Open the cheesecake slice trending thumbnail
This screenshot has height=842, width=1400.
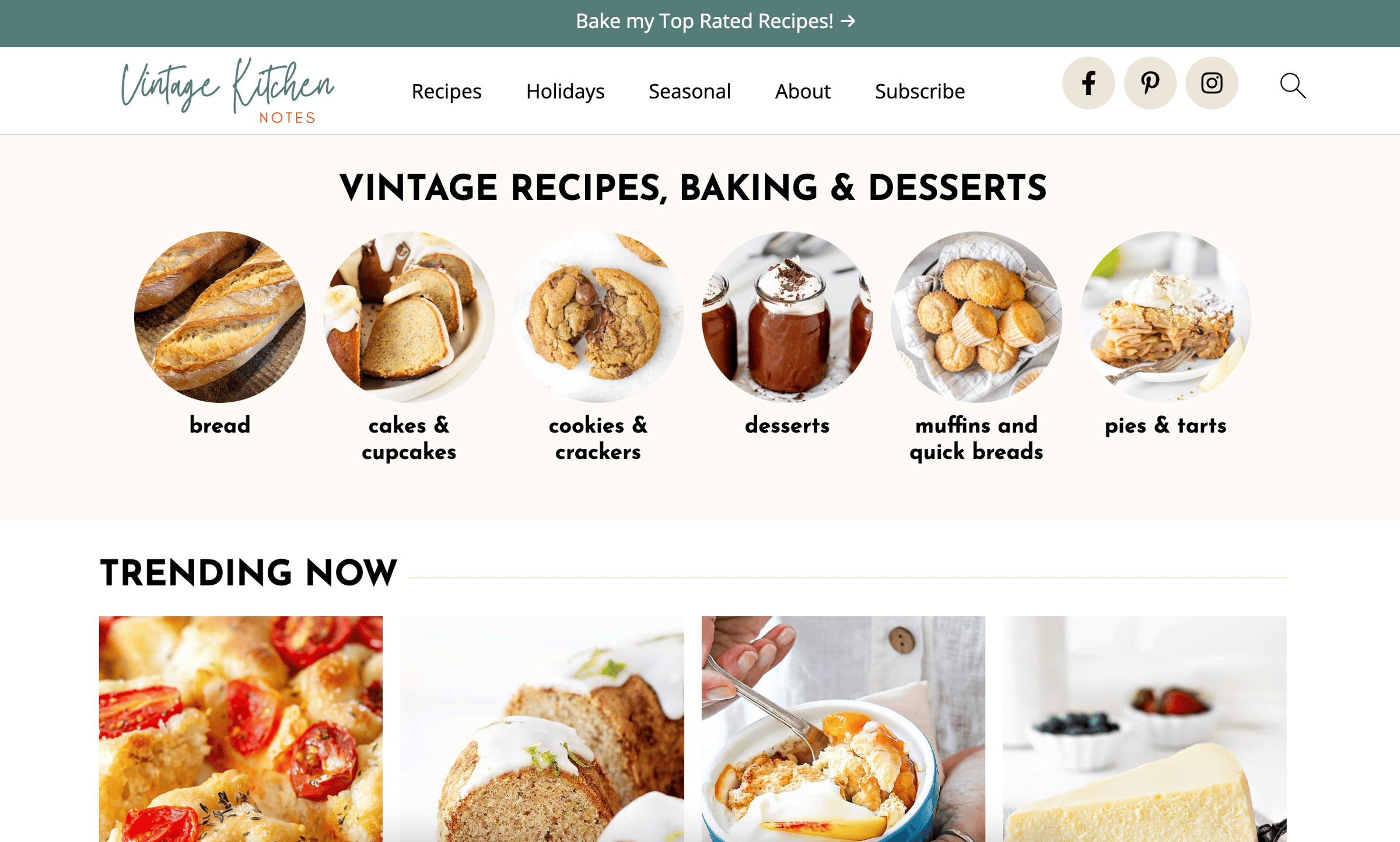pyautogui.click(x=1144, y=729)
